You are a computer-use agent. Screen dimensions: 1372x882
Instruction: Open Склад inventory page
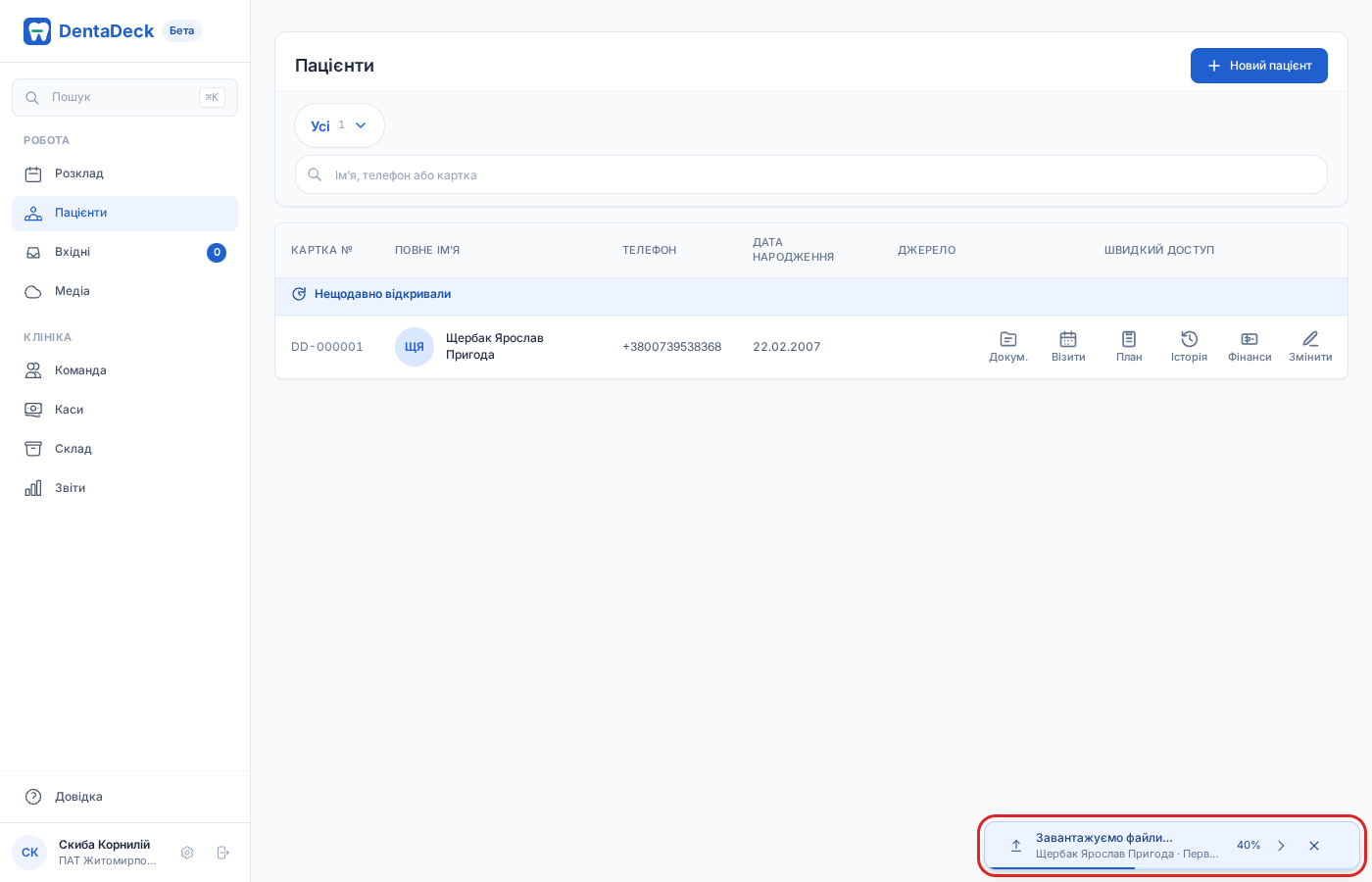pyautogui.click(x=124, y=449)
